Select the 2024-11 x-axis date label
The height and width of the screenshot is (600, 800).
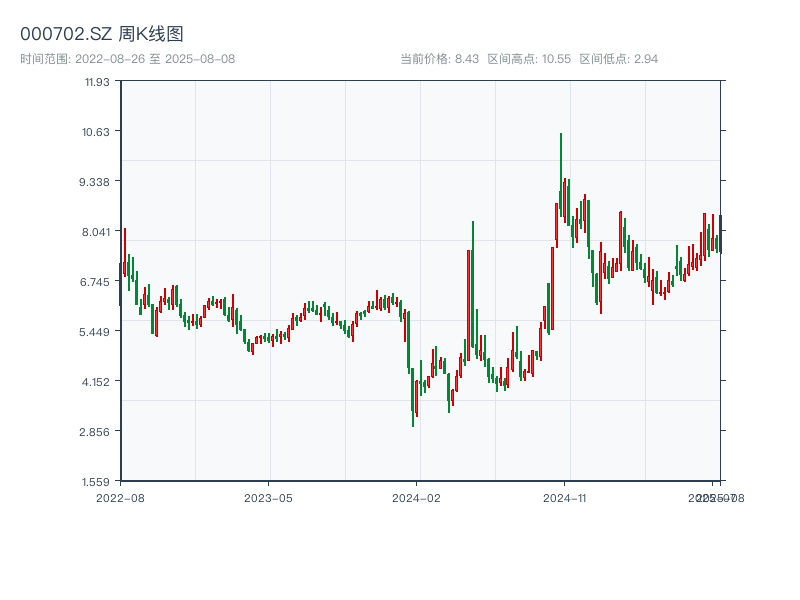(565, 497)
